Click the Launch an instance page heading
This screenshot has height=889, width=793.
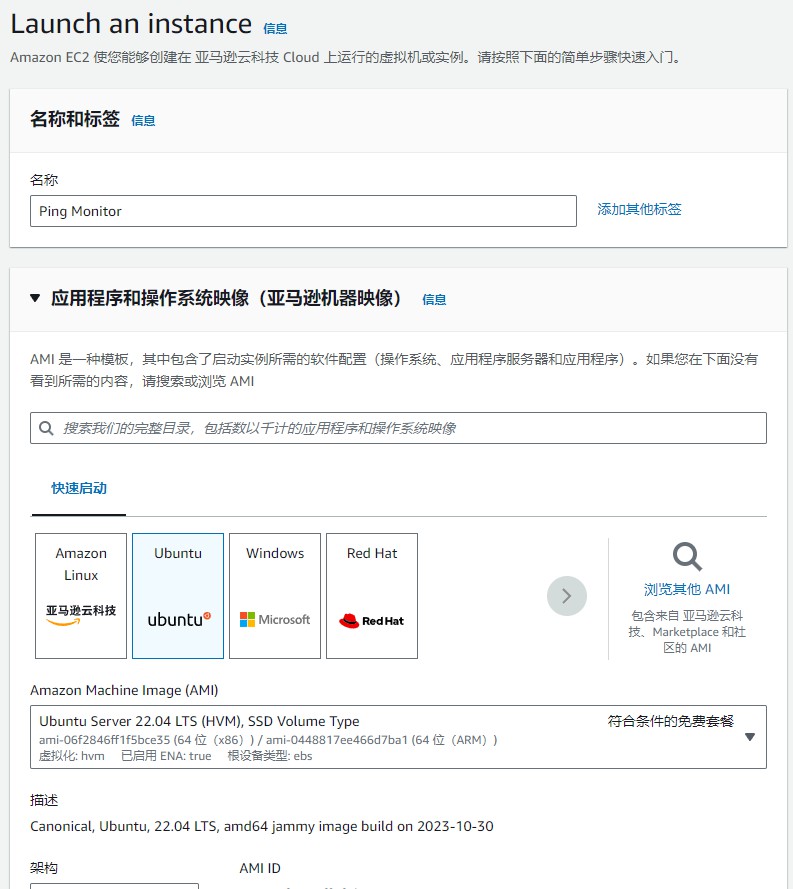pos(131,24)
